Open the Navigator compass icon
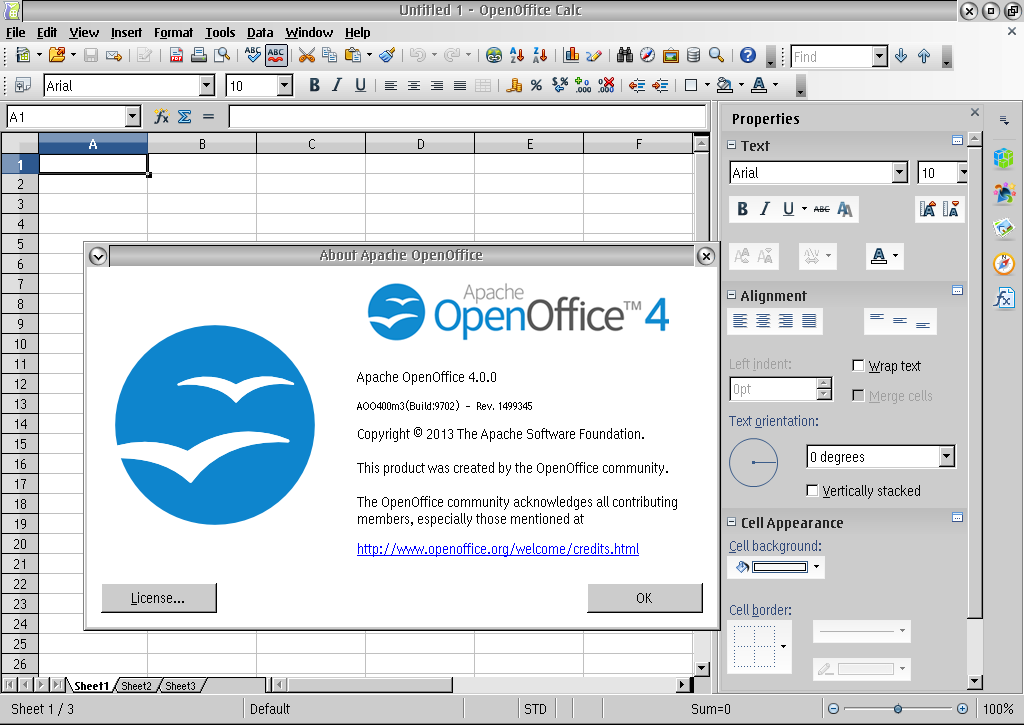The height and width of the screenshot is (726, 1024). pyautogui.click(x=647, y=57)
